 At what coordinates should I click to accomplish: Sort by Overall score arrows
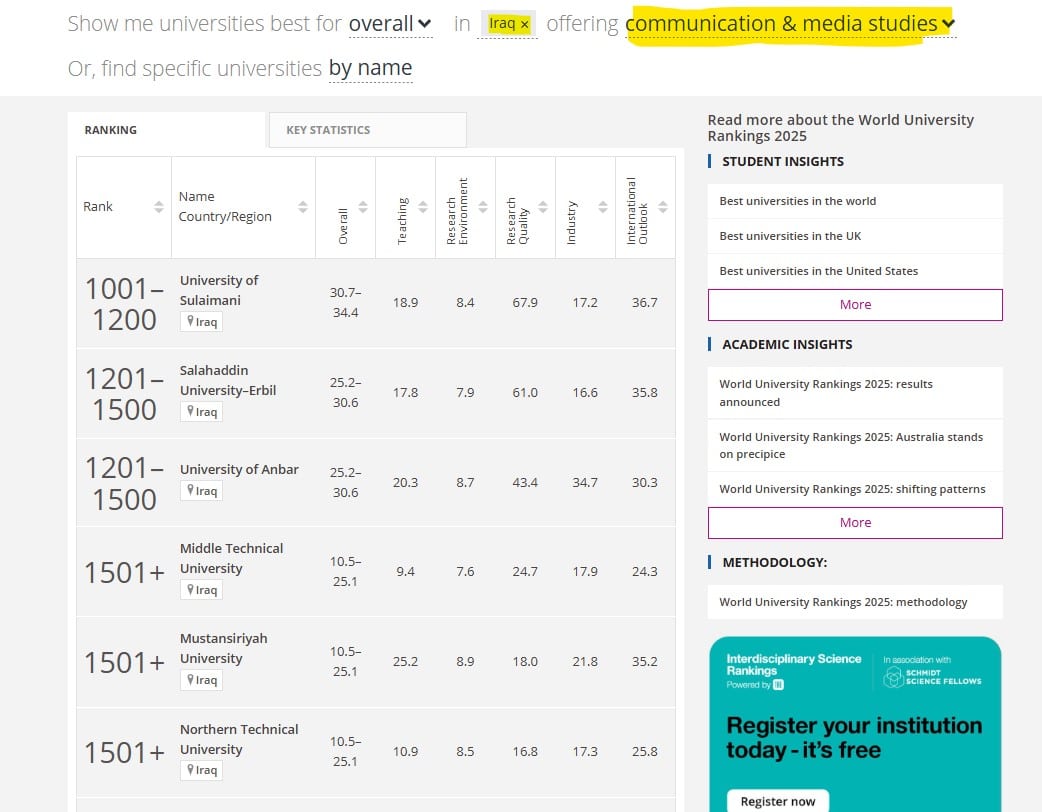[363, 207]
